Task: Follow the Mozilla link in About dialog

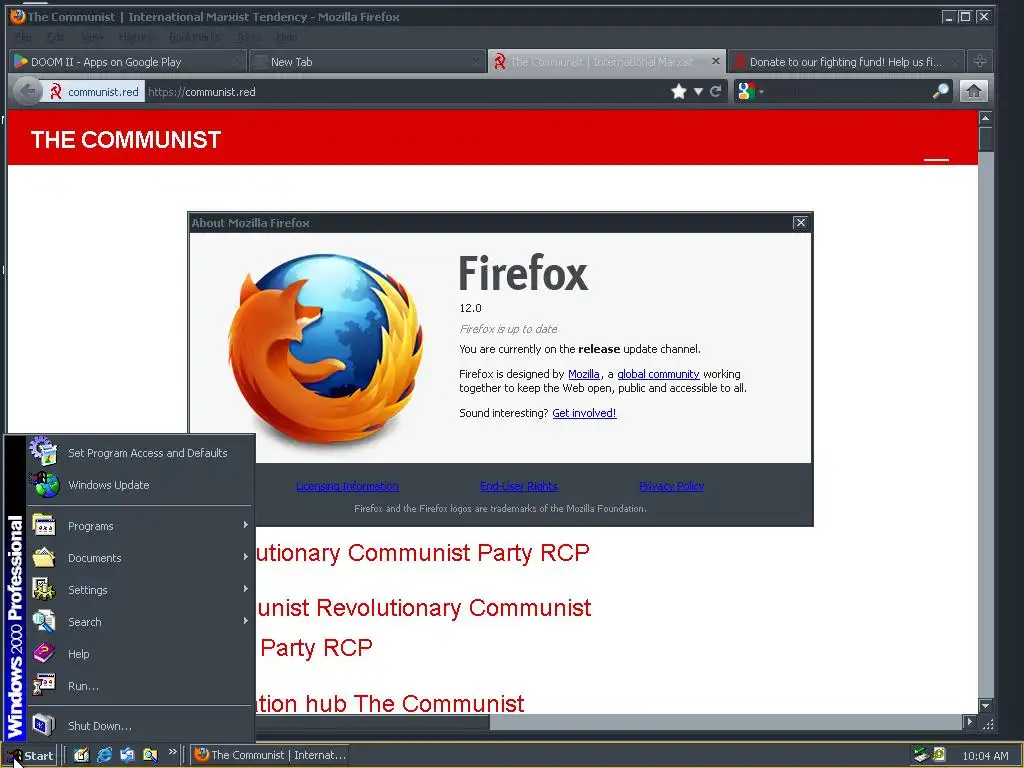Action: coord(583,374)
